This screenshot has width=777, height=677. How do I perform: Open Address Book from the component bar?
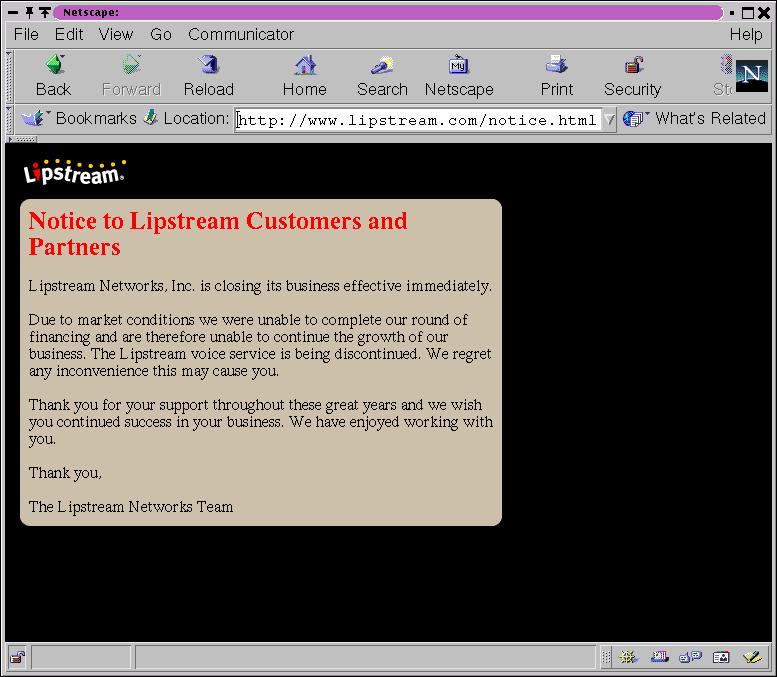pyautogui.click(x=721, y=657)
